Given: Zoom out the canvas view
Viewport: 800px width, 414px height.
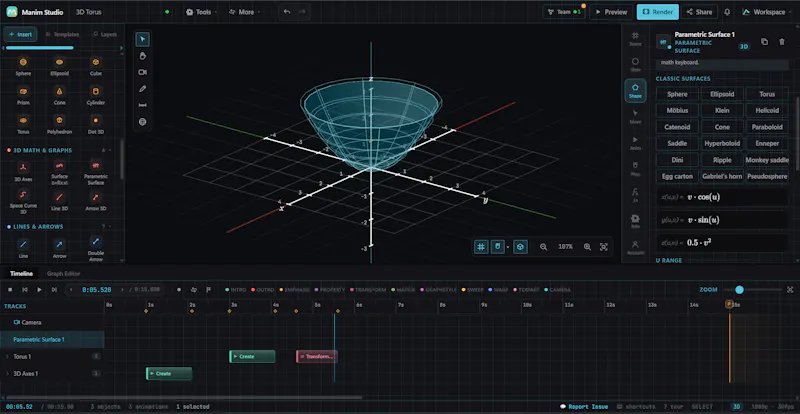Looking at the screenshot, I should point(543,247).
